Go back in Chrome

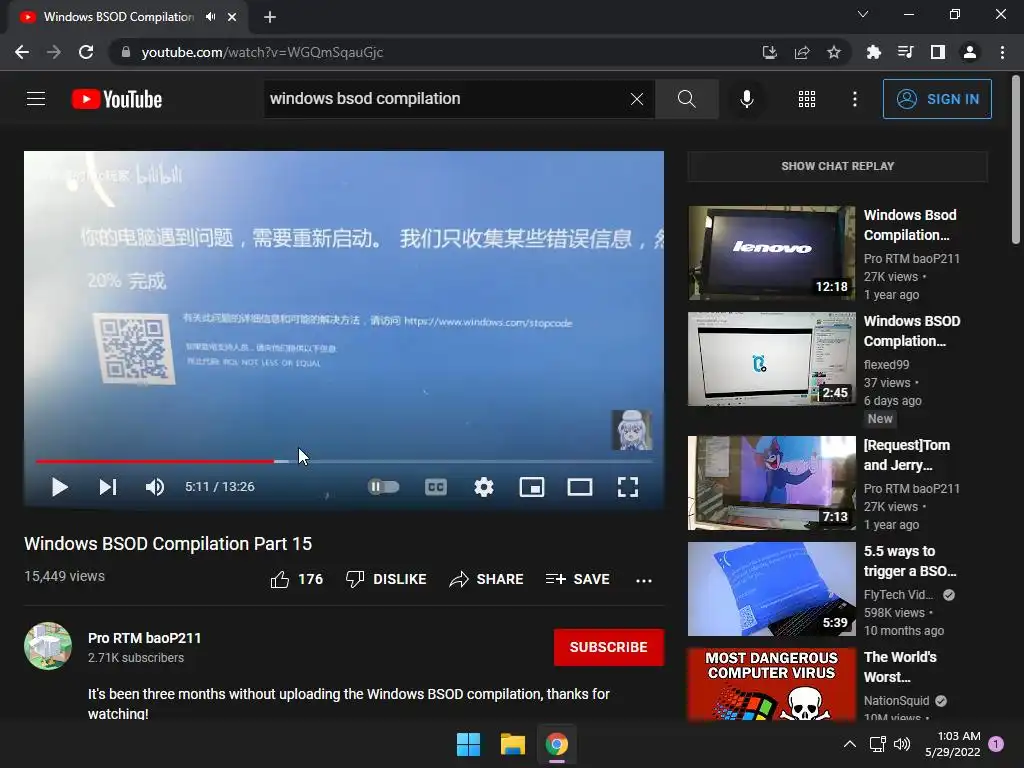(22, 52)
